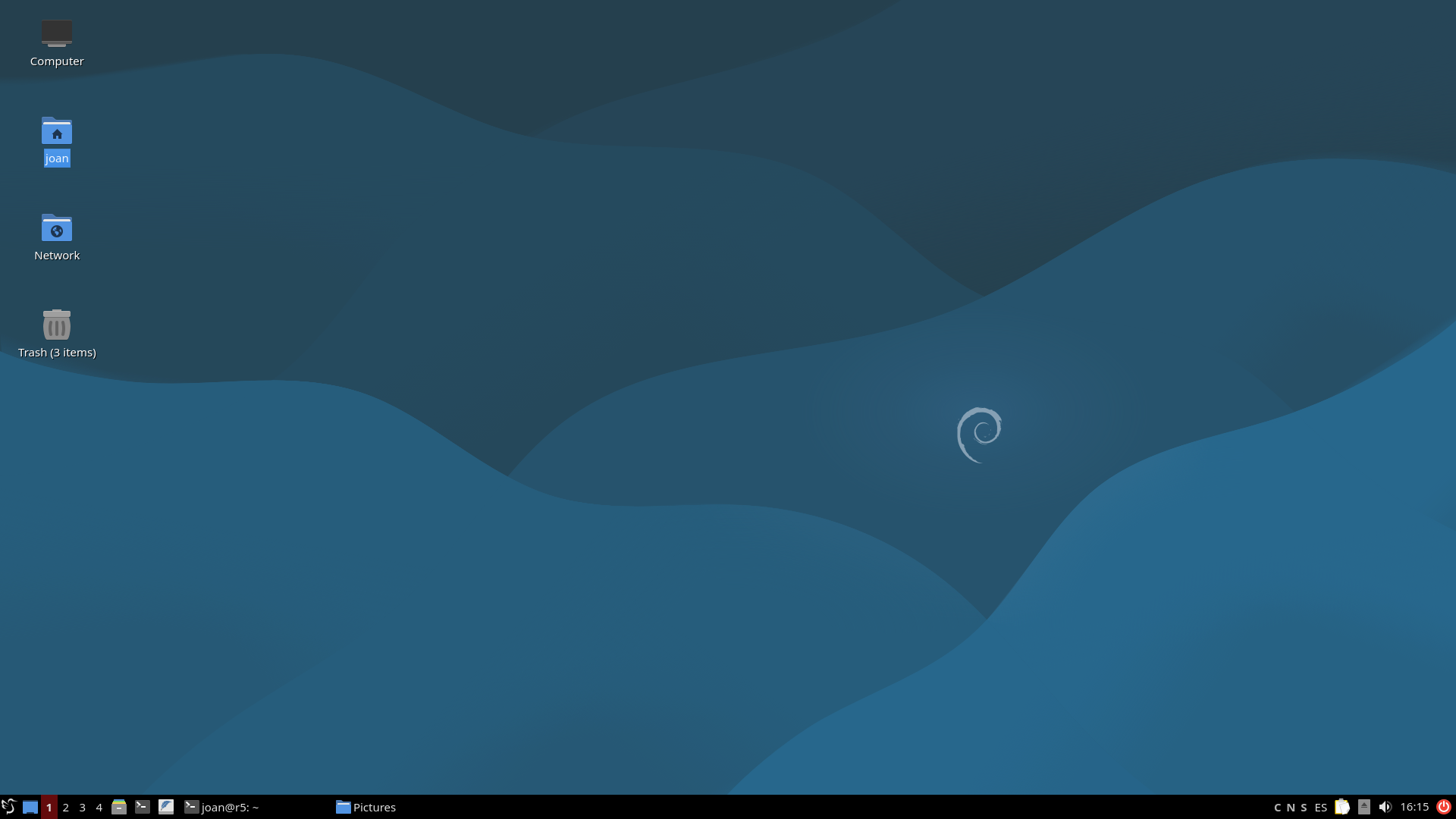The height and width of the screenshot is (819, 1456).
Task: Select the Computer desktop icon
Action: coord(57,34)
